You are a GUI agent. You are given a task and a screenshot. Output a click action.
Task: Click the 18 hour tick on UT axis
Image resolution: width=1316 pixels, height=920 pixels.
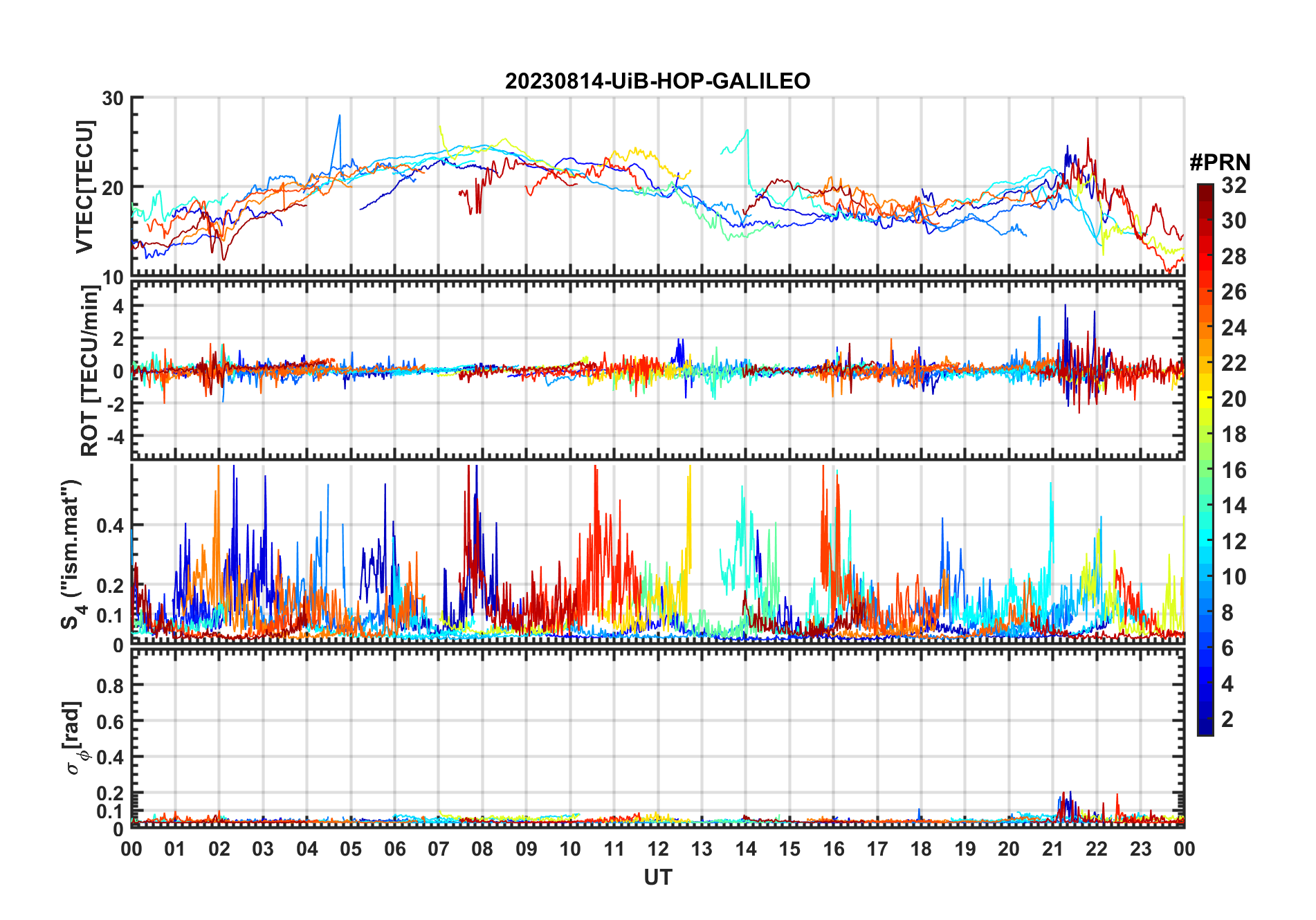(x=921, y=849)
